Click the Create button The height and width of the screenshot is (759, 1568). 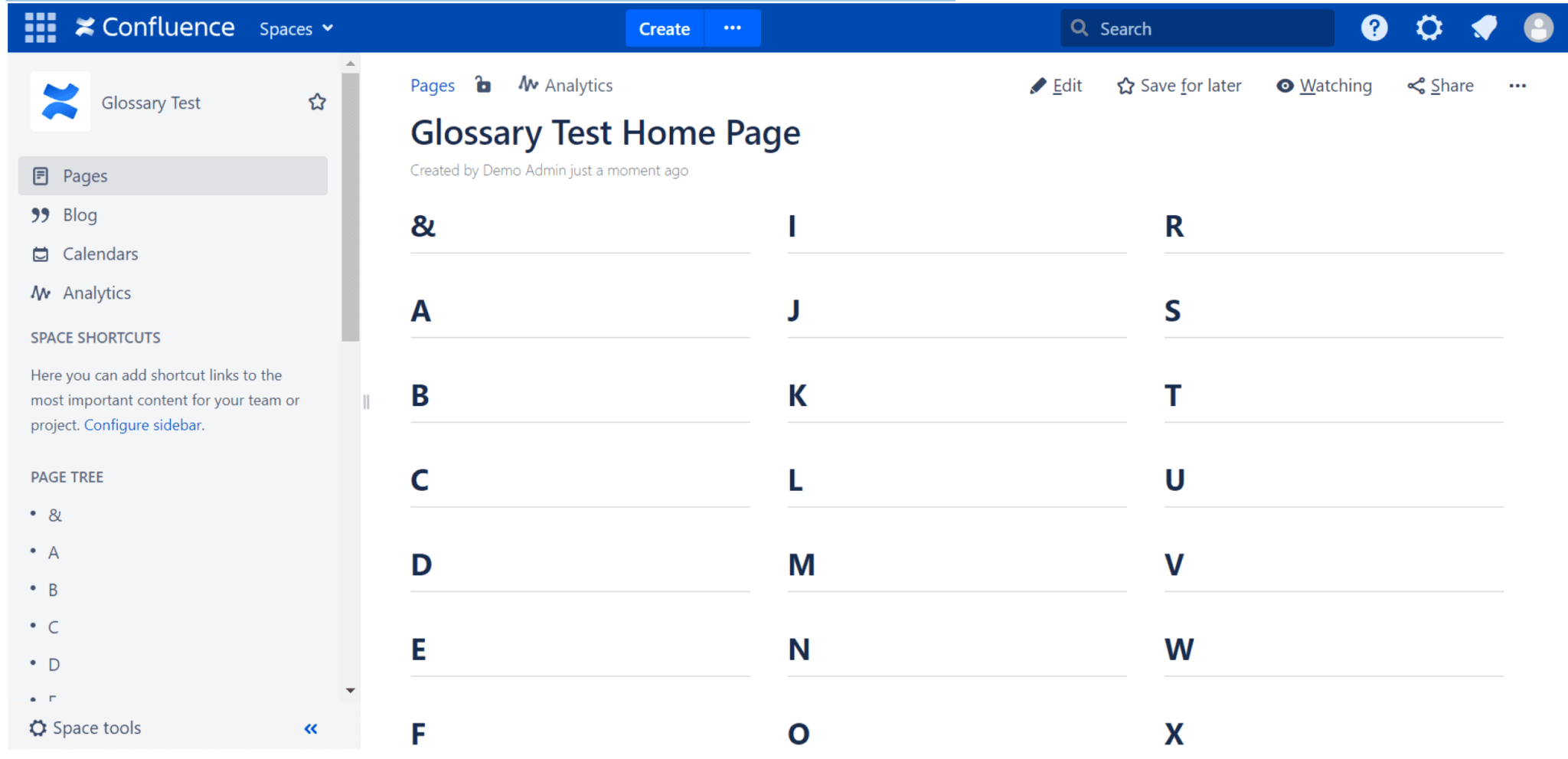click(663, 28)
